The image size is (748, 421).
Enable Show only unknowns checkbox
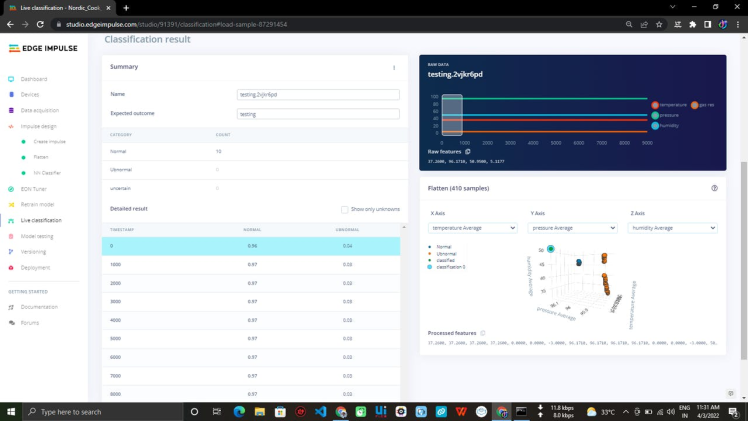(344, 209)
